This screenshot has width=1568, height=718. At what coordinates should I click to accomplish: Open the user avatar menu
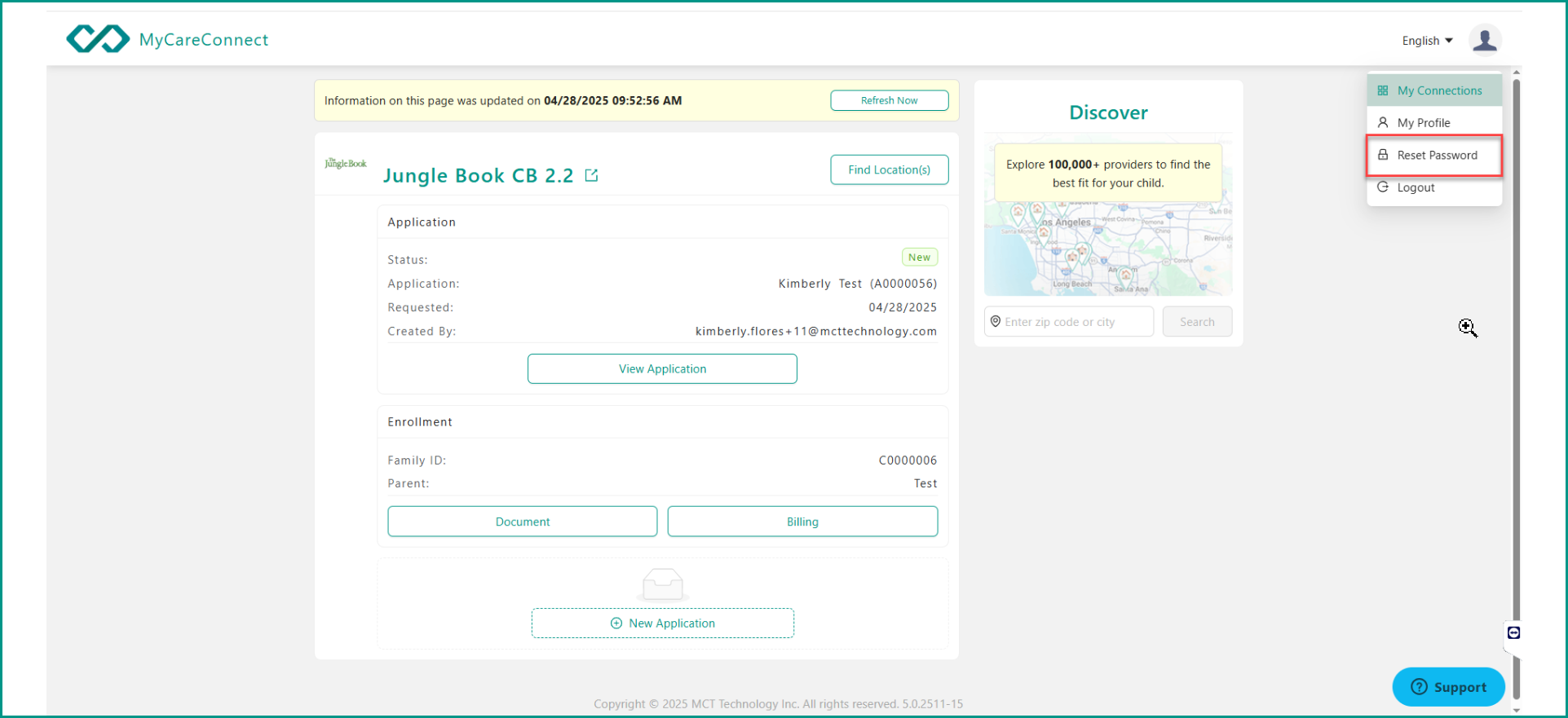point(1485,40)
